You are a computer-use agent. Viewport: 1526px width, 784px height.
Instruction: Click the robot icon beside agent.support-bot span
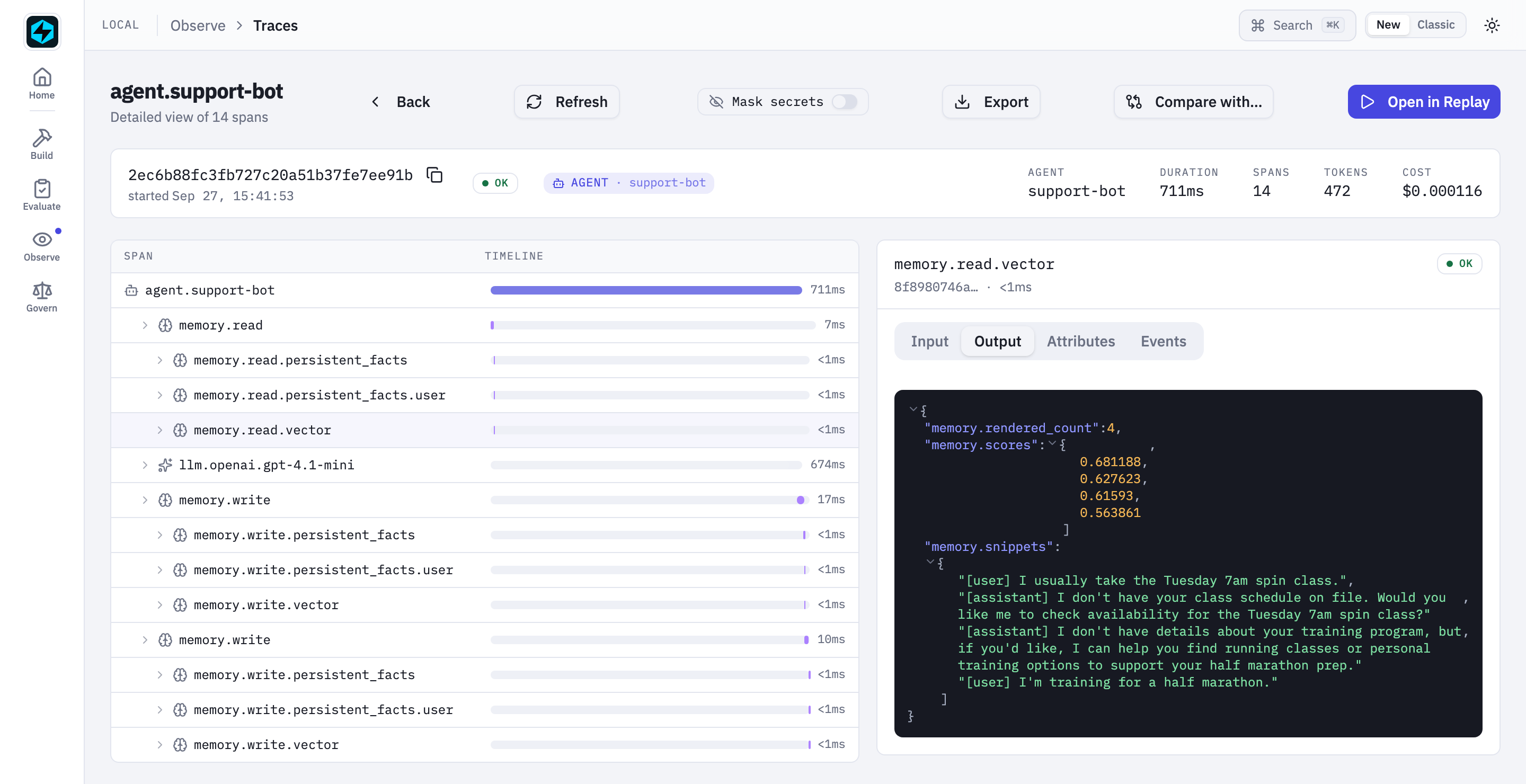coord(131,290)
